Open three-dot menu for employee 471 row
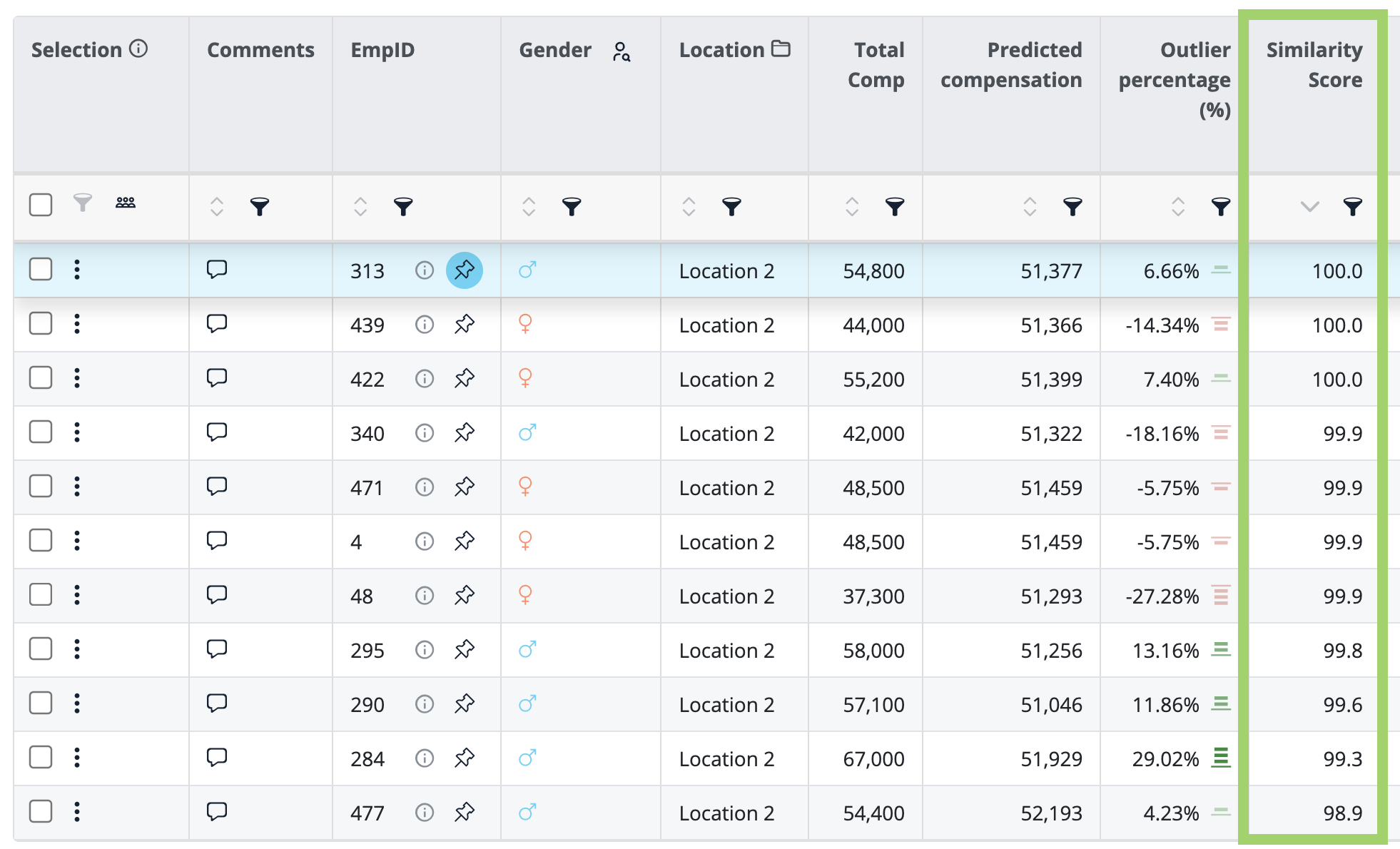Viewport: 1400px width, 849px height. [x=77, y=487]
